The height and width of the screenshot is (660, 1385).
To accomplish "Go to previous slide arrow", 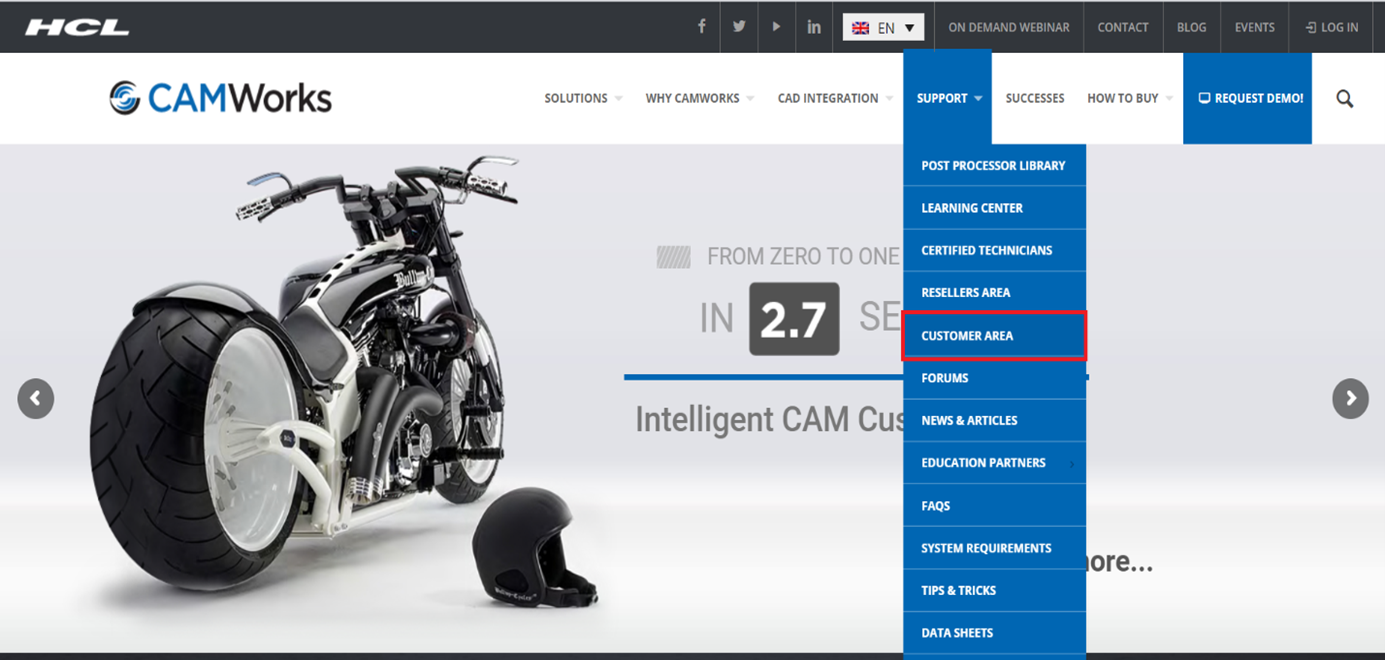I will (35, 399).
